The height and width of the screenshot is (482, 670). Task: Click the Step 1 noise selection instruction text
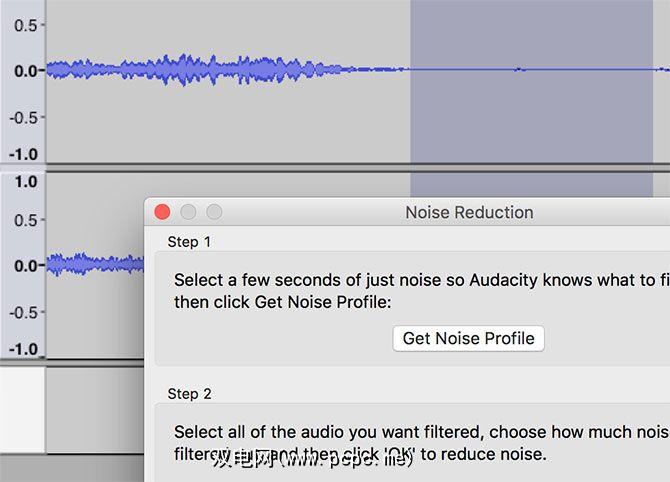[x=420, y=291]
